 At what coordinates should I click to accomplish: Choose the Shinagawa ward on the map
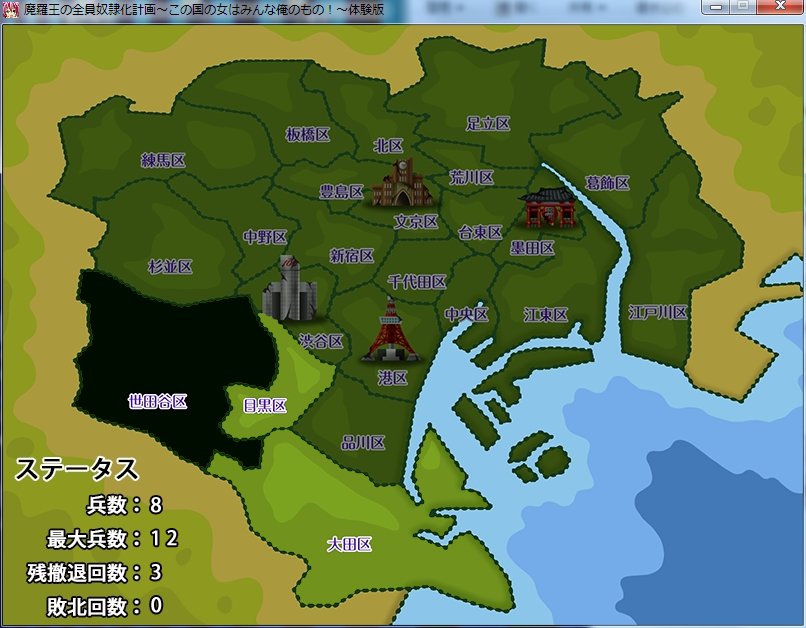coord(363,442)
